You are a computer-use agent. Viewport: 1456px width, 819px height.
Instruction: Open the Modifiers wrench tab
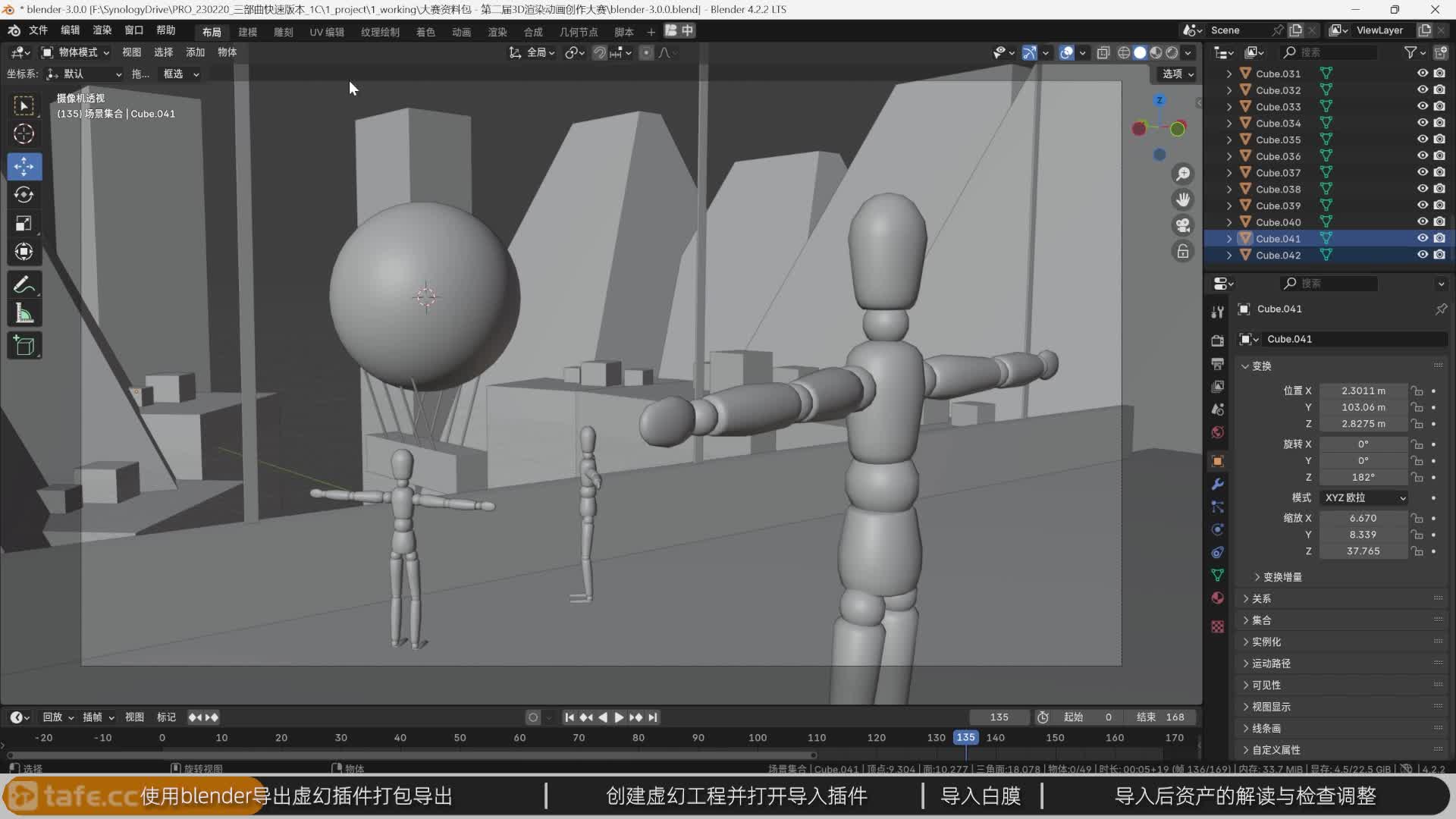coord(1217,484)
